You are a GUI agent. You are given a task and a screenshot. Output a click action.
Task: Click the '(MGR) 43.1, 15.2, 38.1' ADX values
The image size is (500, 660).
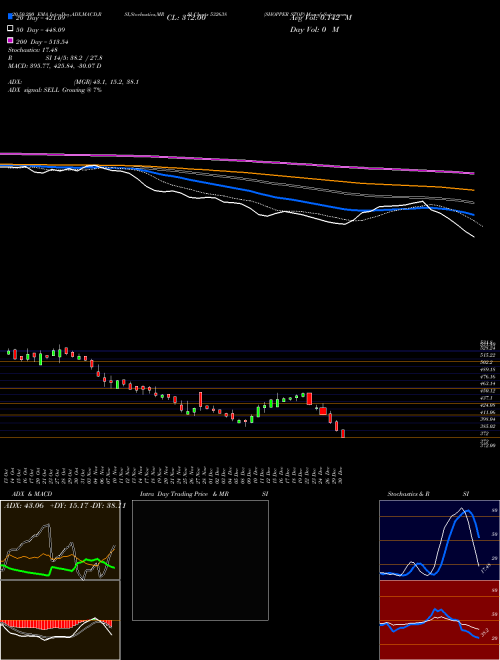[x=106, y=82]
